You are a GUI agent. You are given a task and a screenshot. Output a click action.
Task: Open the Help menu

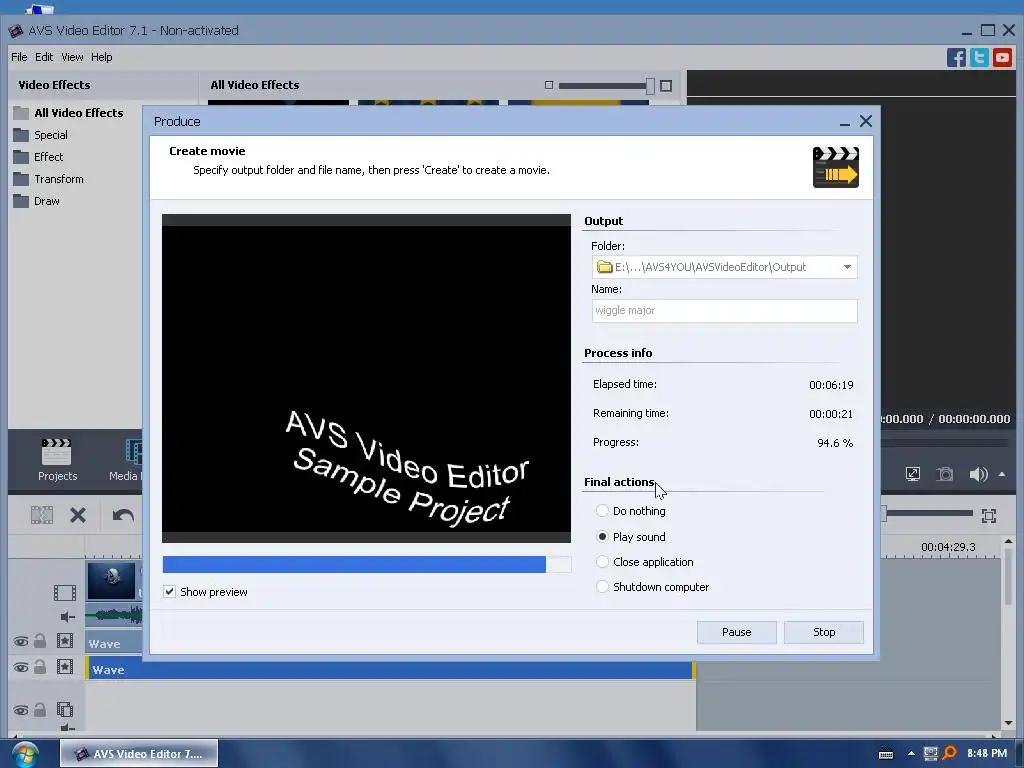(101, 57)
